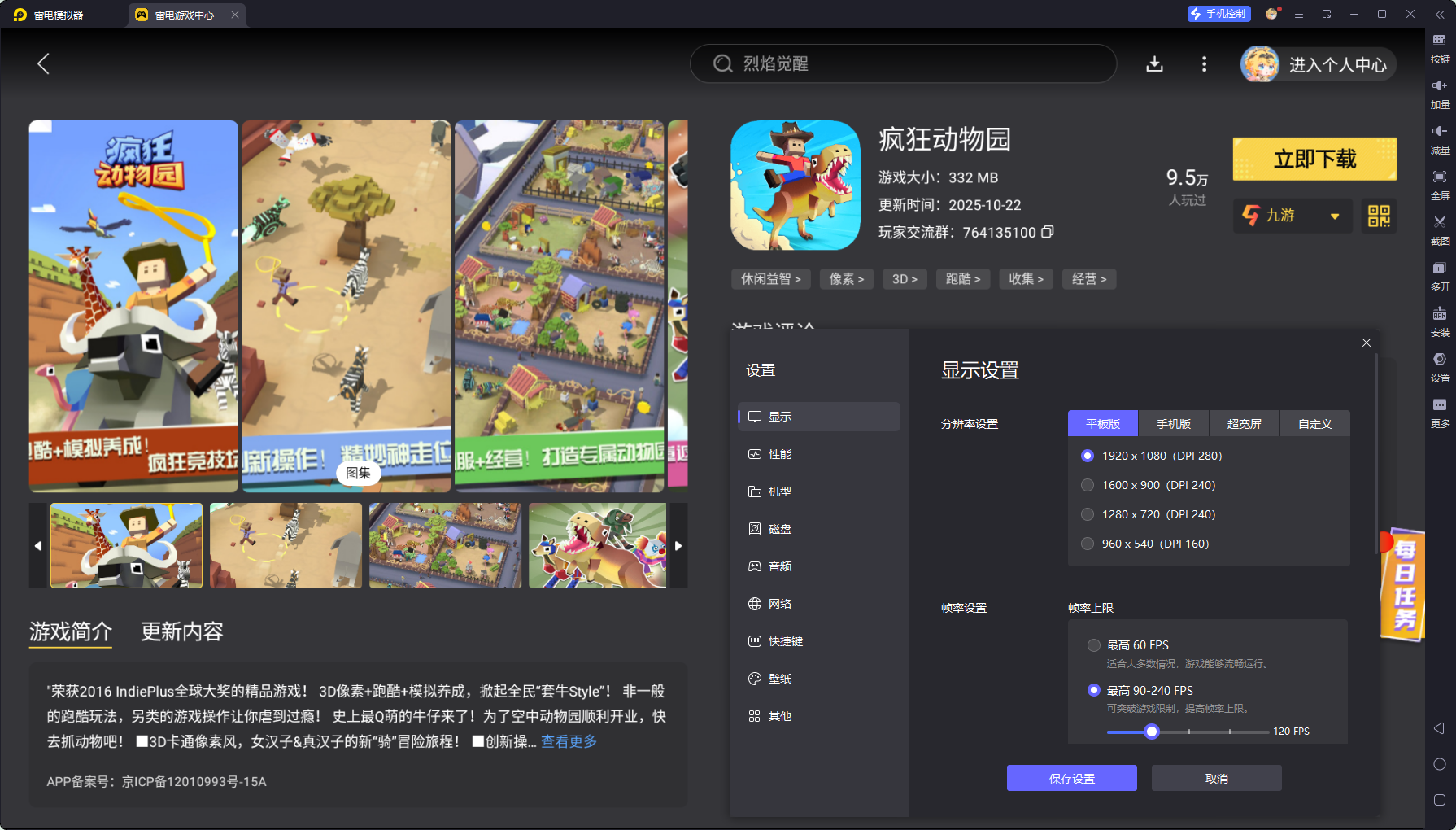Screen dimensions: 1456x830
Task: Take a screenshot with the 截图 icon
Action: coord(1440,231)
